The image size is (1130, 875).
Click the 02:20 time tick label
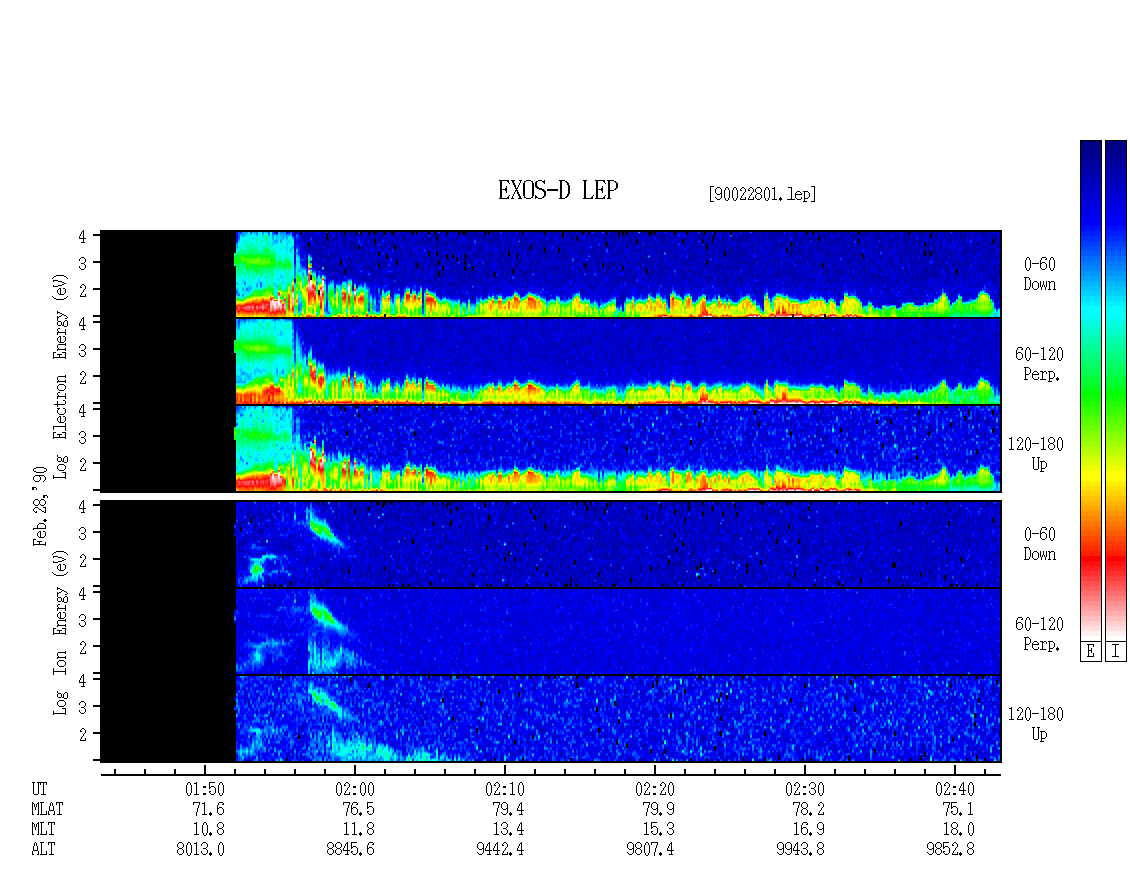(x=654, y=789)
